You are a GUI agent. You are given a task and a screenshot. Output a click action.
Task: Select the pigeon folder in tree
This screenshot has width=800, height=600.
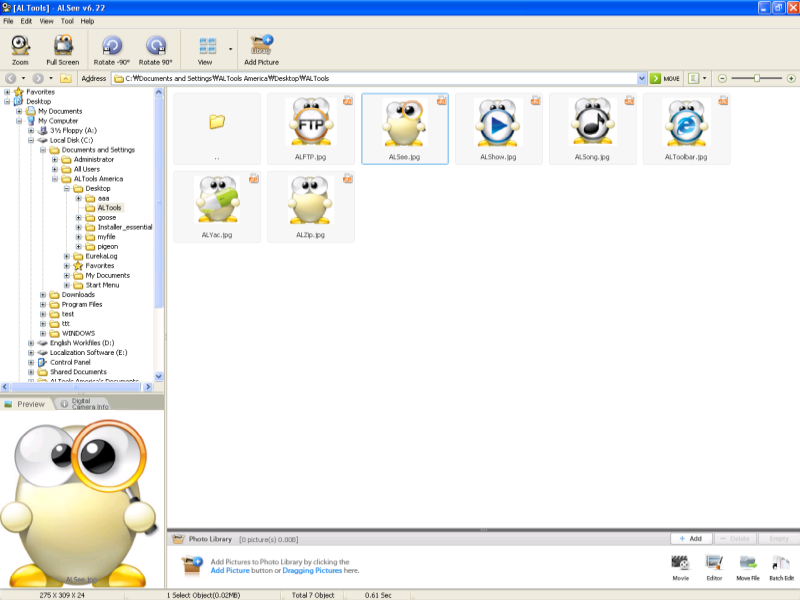[107, 246]
